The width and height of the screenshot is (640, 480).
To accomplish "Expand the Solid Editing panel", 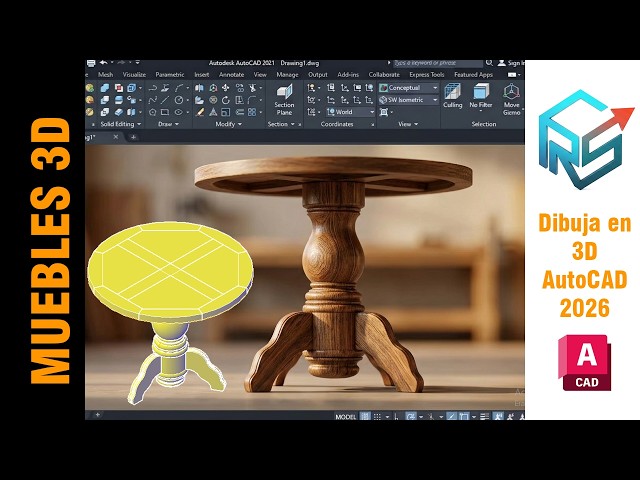I will [x=120, y=124].
